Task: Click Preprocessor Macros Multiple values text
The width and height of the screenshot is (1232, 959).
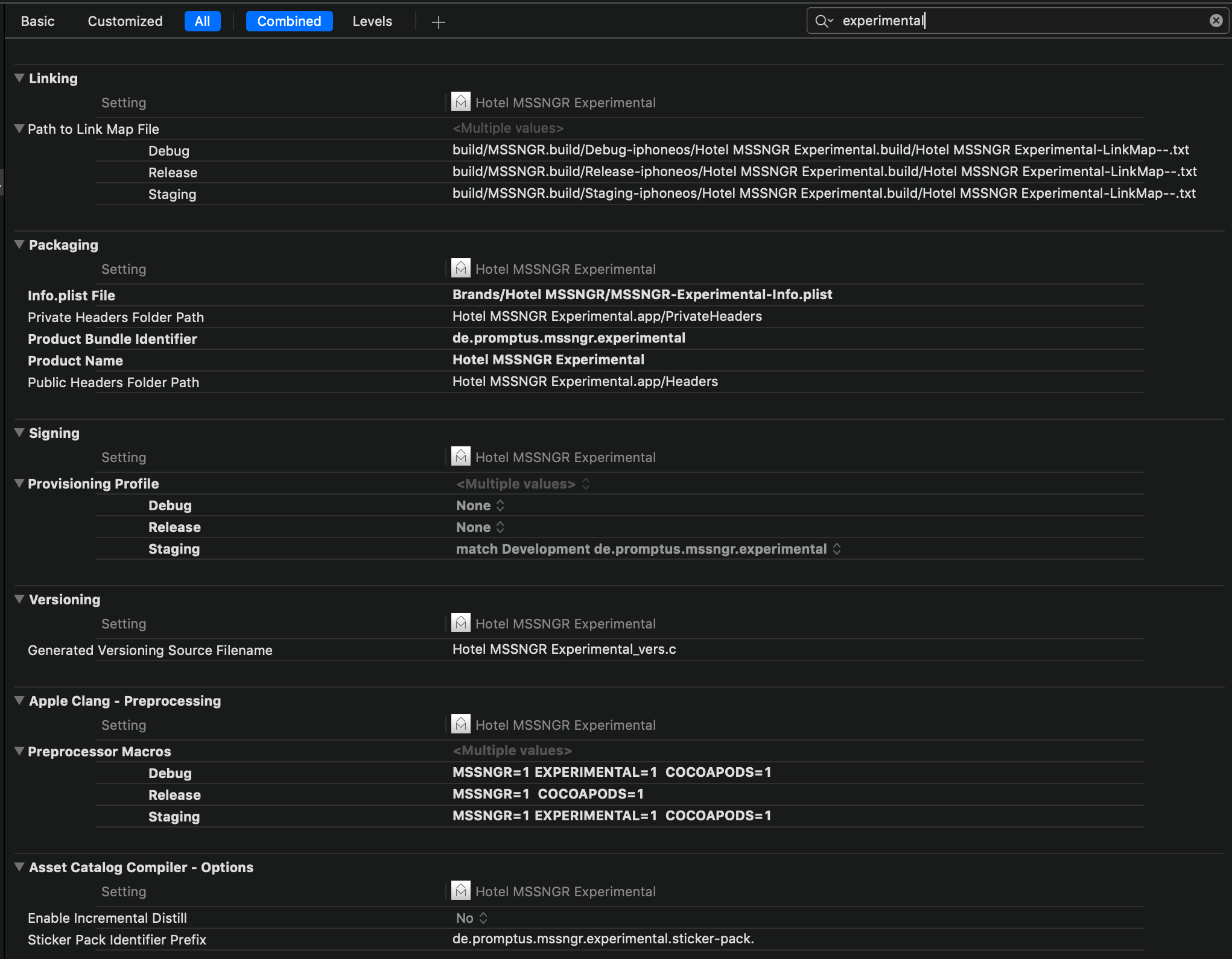Action: [x=512, y=750]
